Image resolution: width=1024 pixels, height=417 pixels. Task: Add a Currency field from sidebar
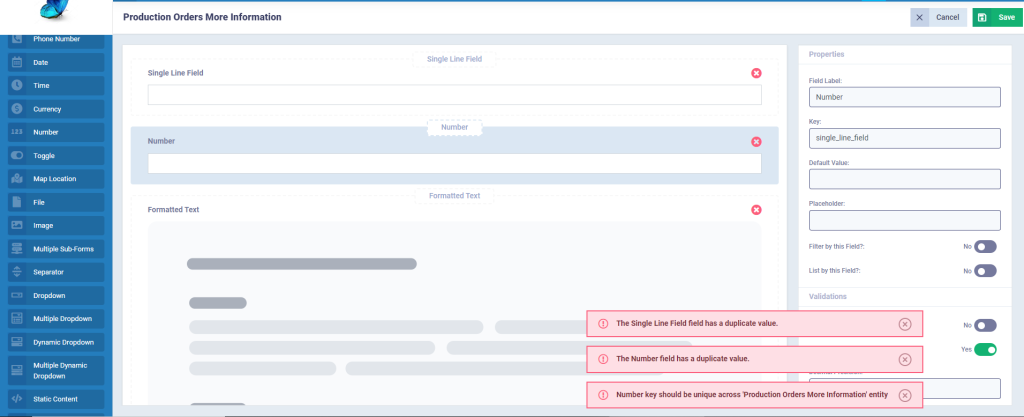pos(56,109)
